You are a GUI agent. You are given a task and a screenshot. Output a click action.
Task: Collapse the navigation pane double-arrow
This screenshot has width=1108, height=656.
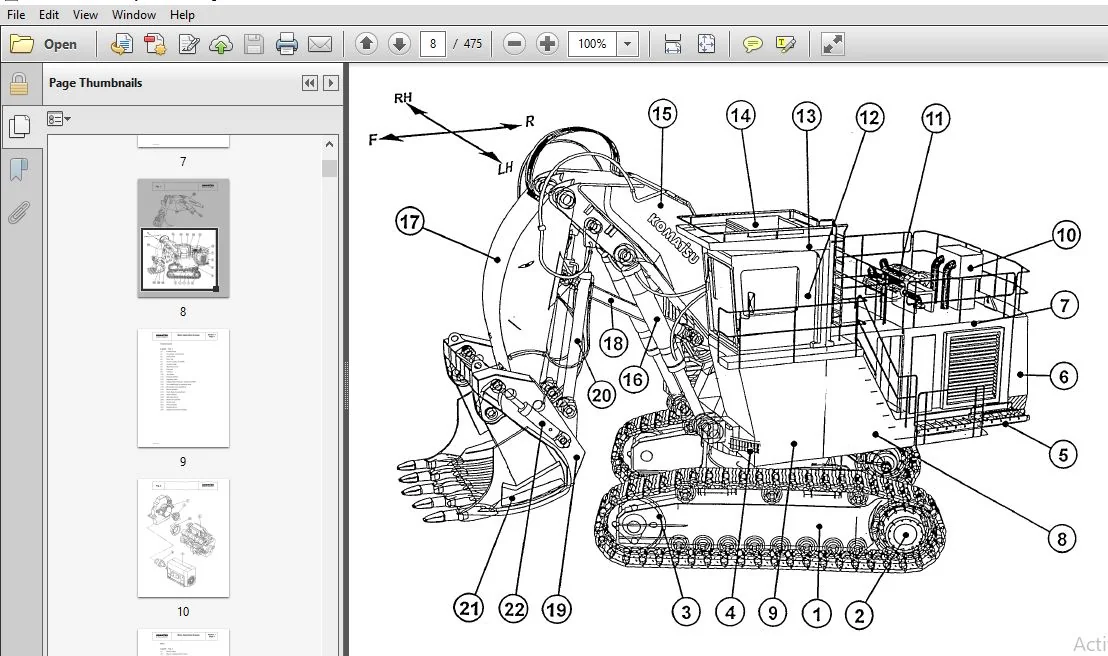pos(310,83)
